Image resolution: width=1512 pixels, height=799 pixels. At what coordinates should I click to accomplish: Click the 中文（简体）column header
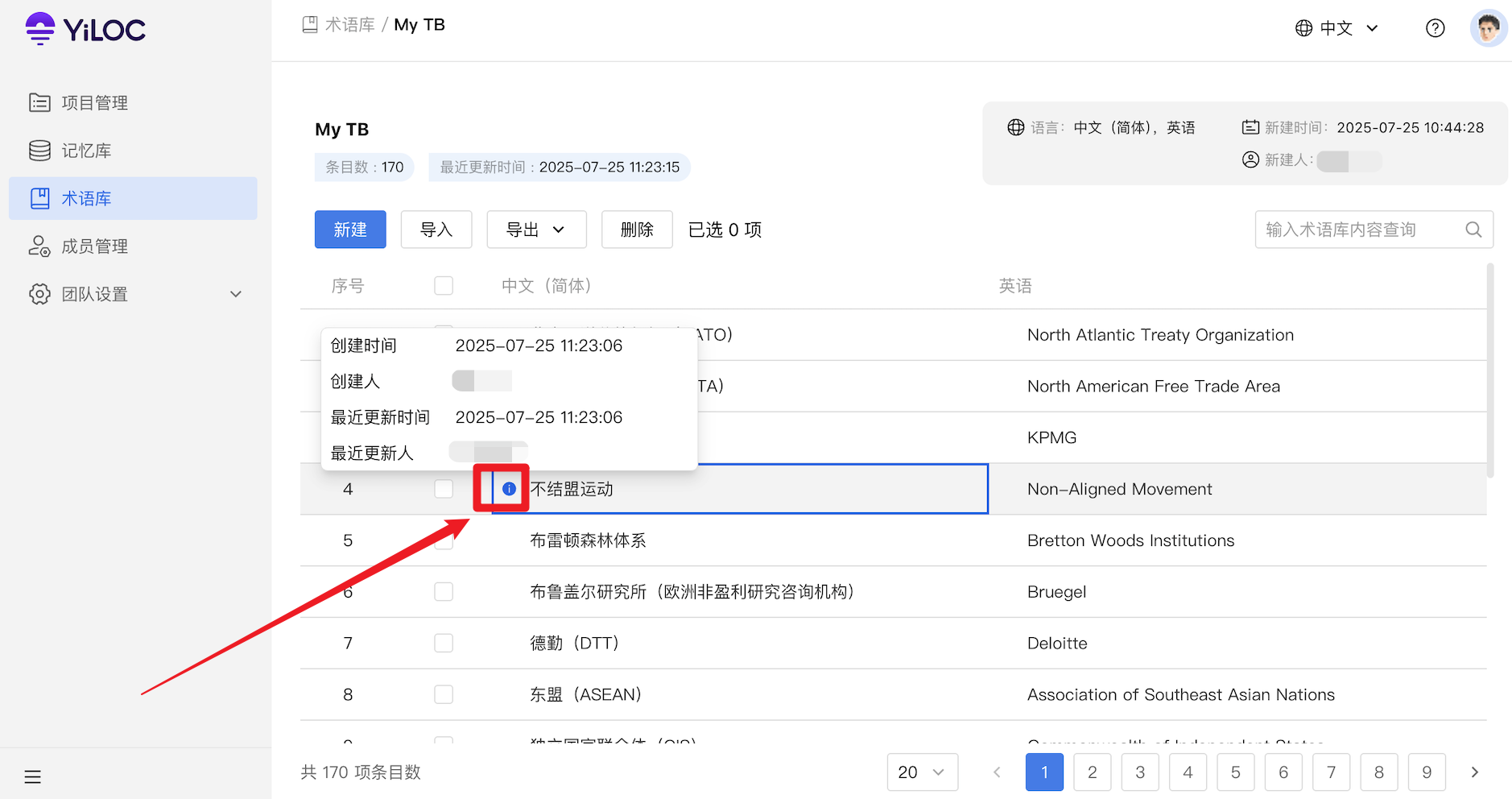point(547,286)
